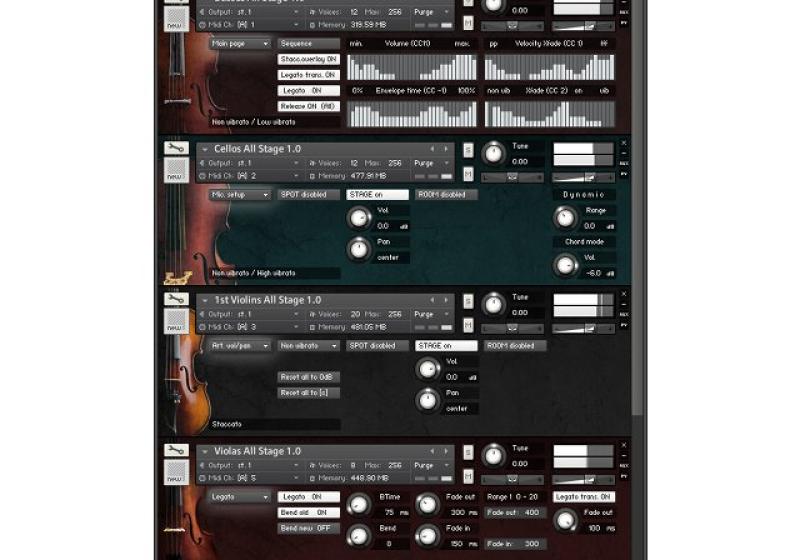Image resolution: width=800 pixels, height=560 pixels.
Task: Toggle STAGE on in Cellos mic setup
Action: click(378, 194)
